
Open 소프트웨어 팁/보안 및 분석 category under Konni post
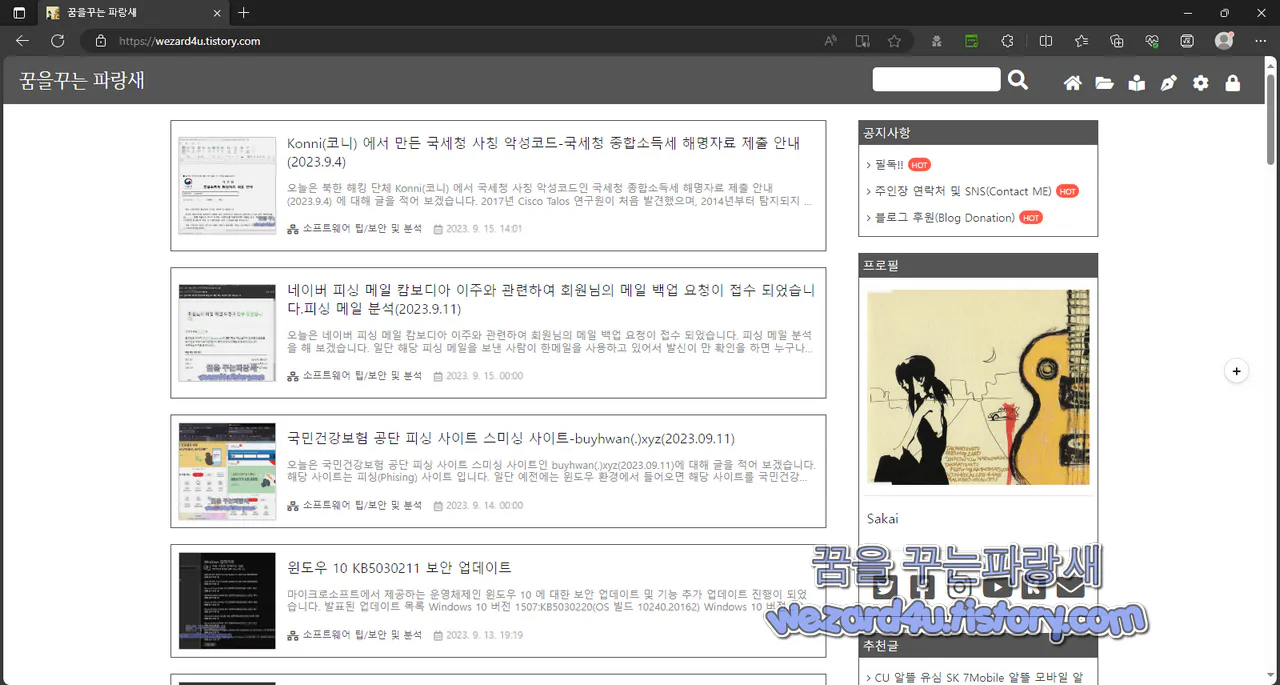[362, 228]
